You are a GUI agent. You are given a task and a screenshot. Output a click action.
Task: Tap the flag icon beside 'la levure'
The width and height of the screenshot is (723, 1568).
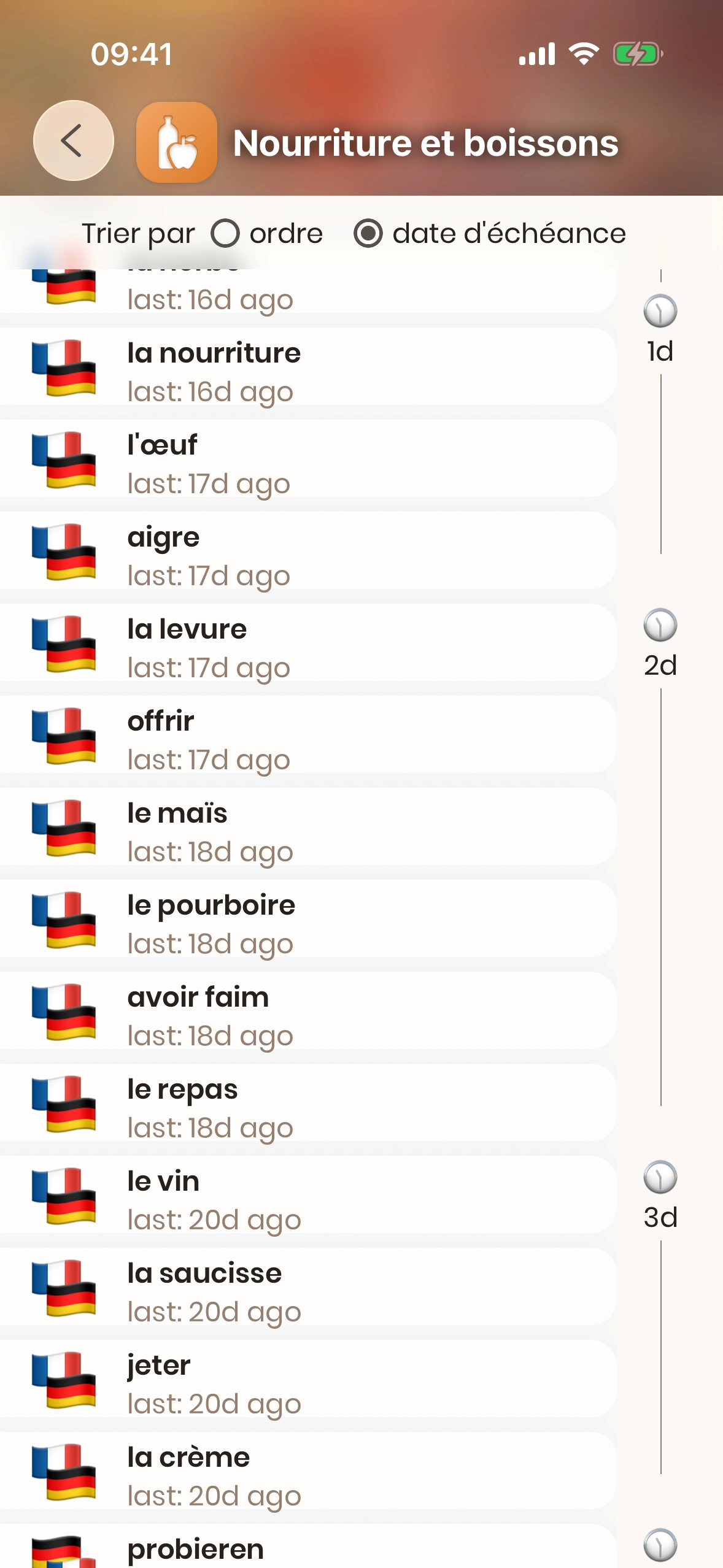pos(64,644)
